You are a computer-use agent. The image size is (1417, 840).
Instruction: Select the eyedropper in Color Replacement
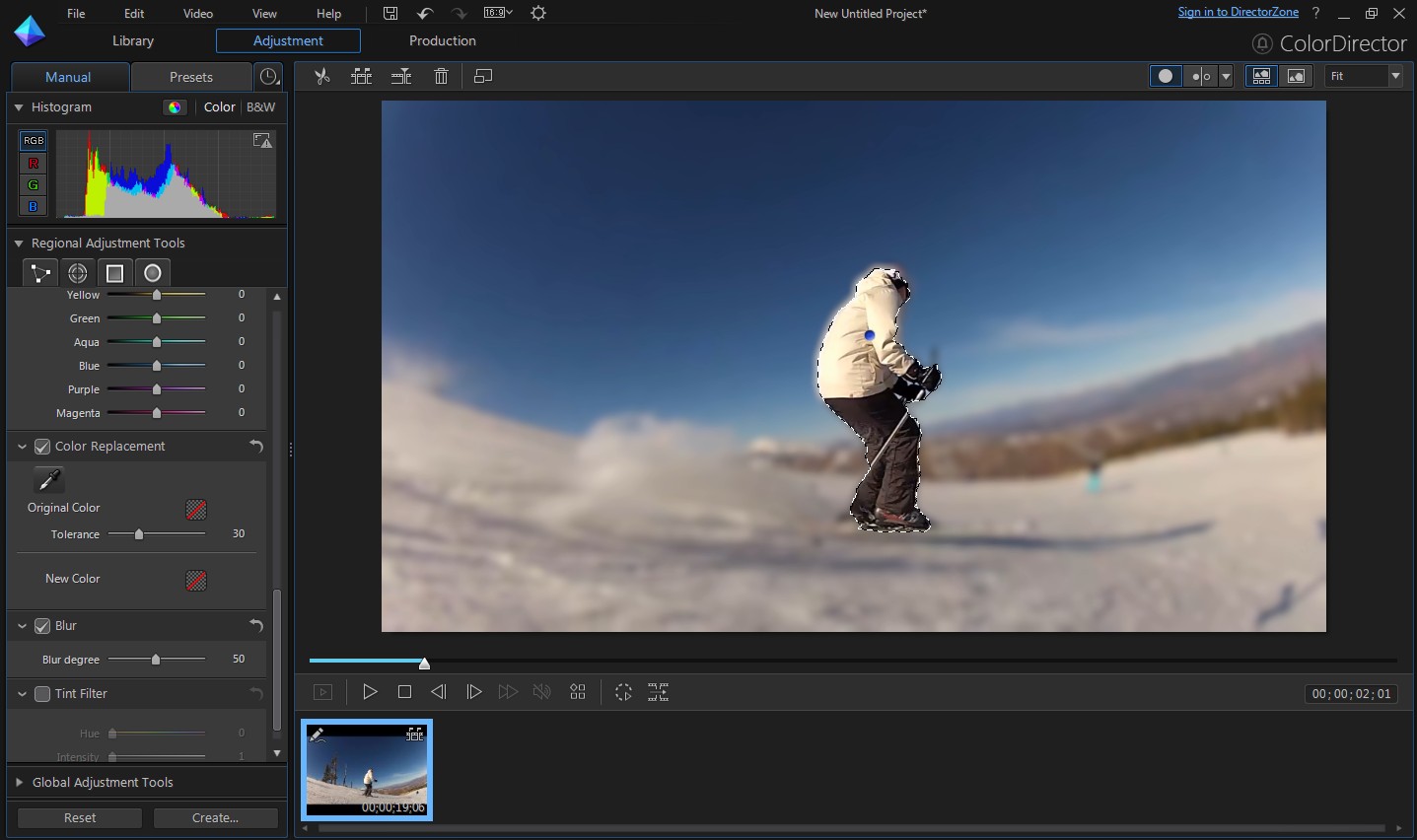click(x=47, y=480)
